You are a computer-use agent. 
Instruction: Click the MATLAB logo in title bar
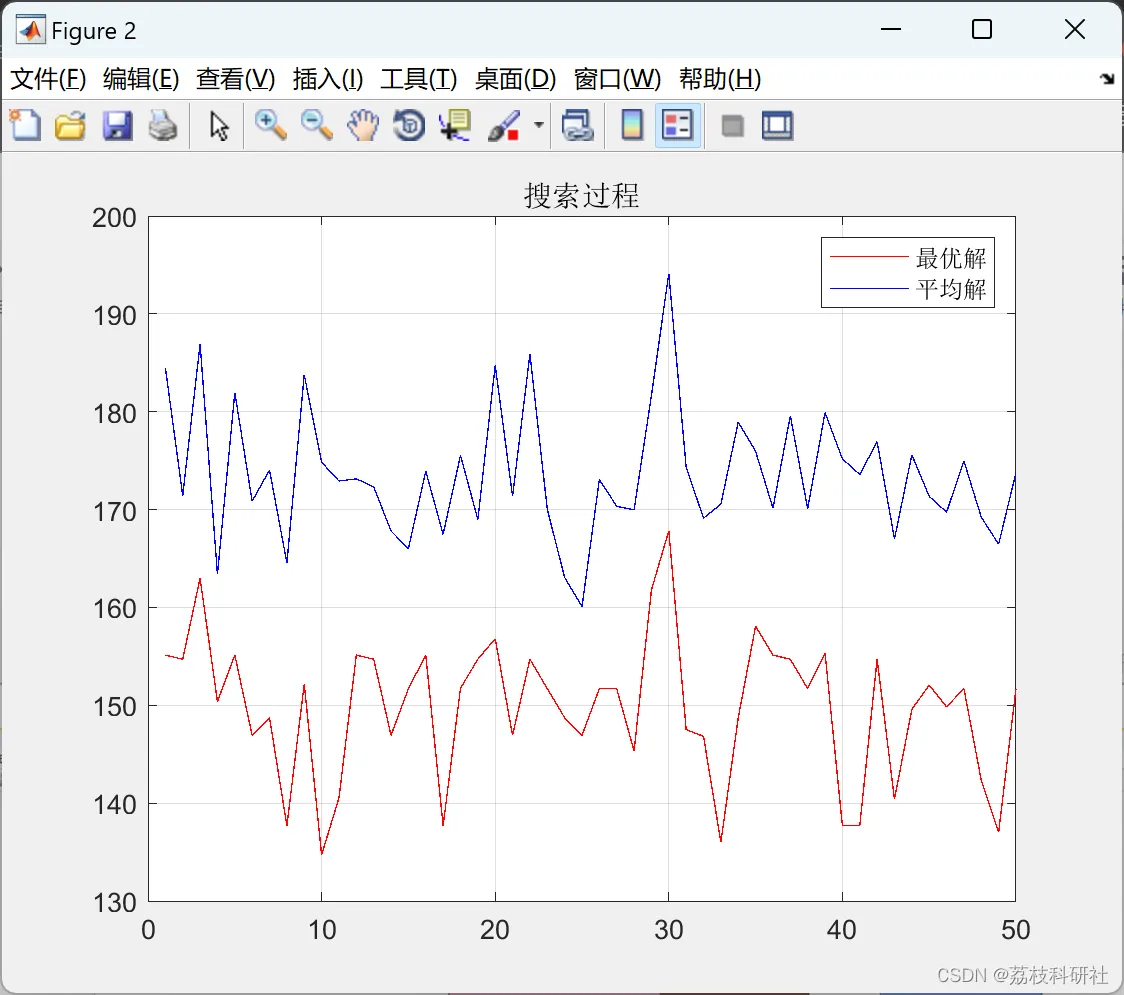pyautogui.click(x=31, y=30)
